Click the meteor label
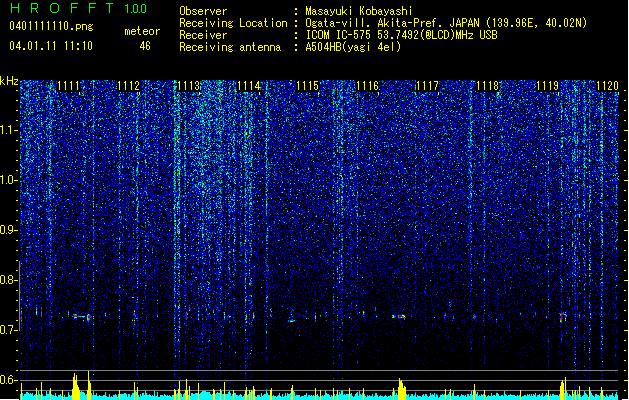Viewport: 629px width, 400px height. [142, 31]
